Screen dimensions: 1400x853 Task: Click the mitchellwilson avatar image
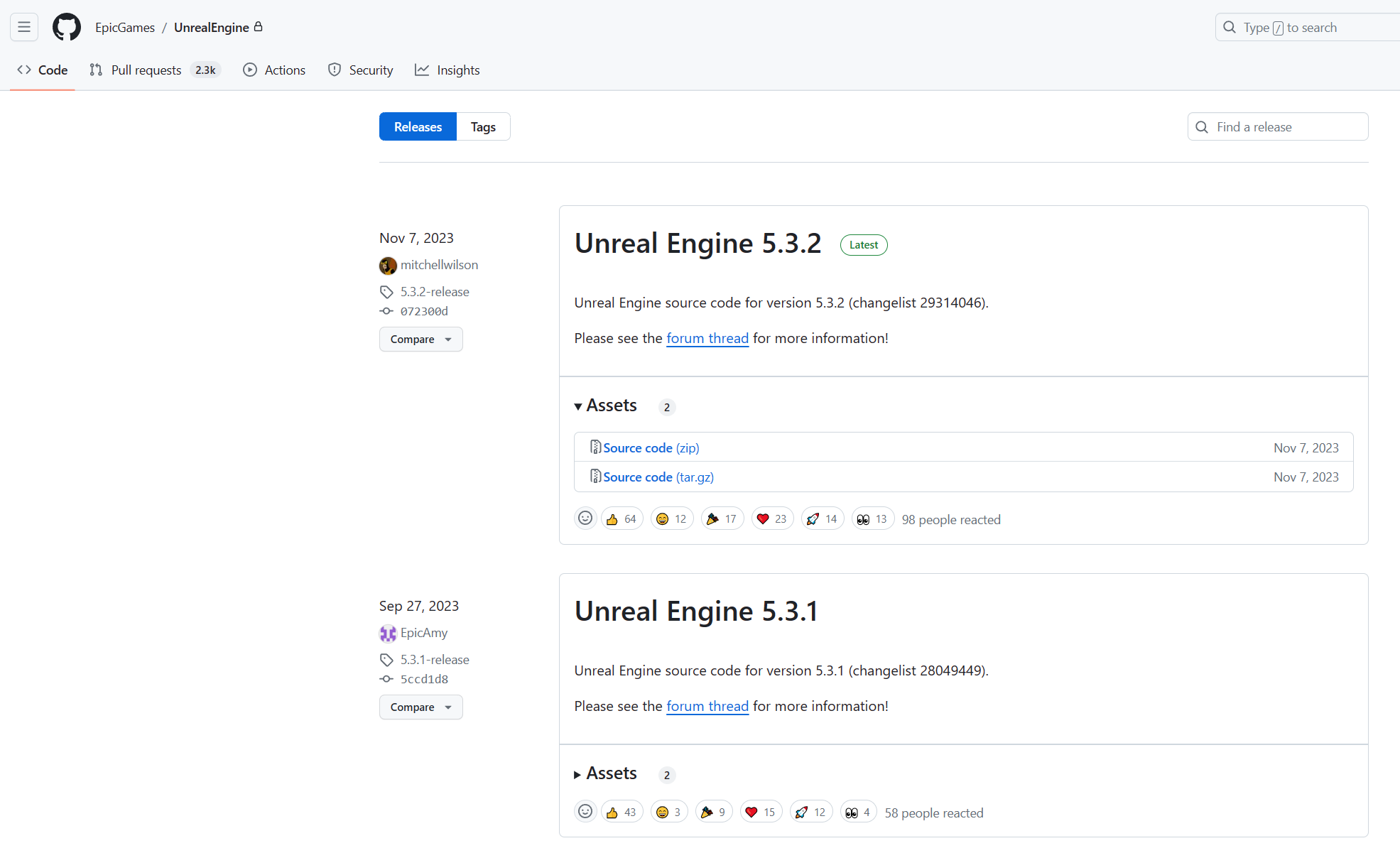tap(388, 266)
